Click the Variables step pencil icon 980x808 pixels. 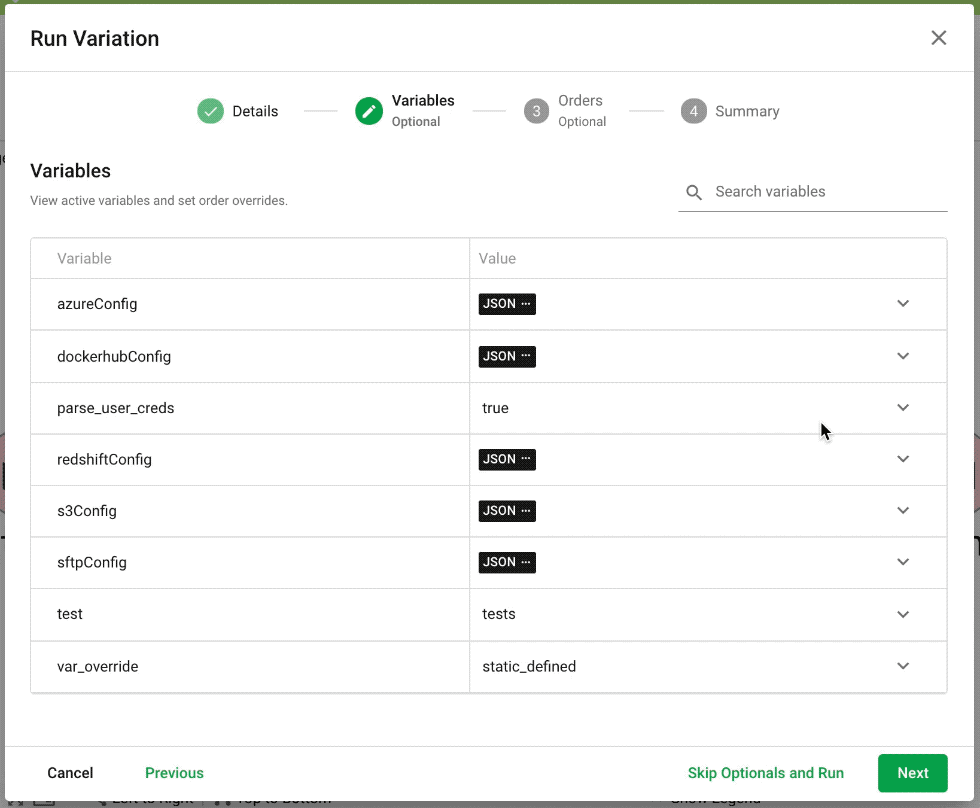click(369, 111)
